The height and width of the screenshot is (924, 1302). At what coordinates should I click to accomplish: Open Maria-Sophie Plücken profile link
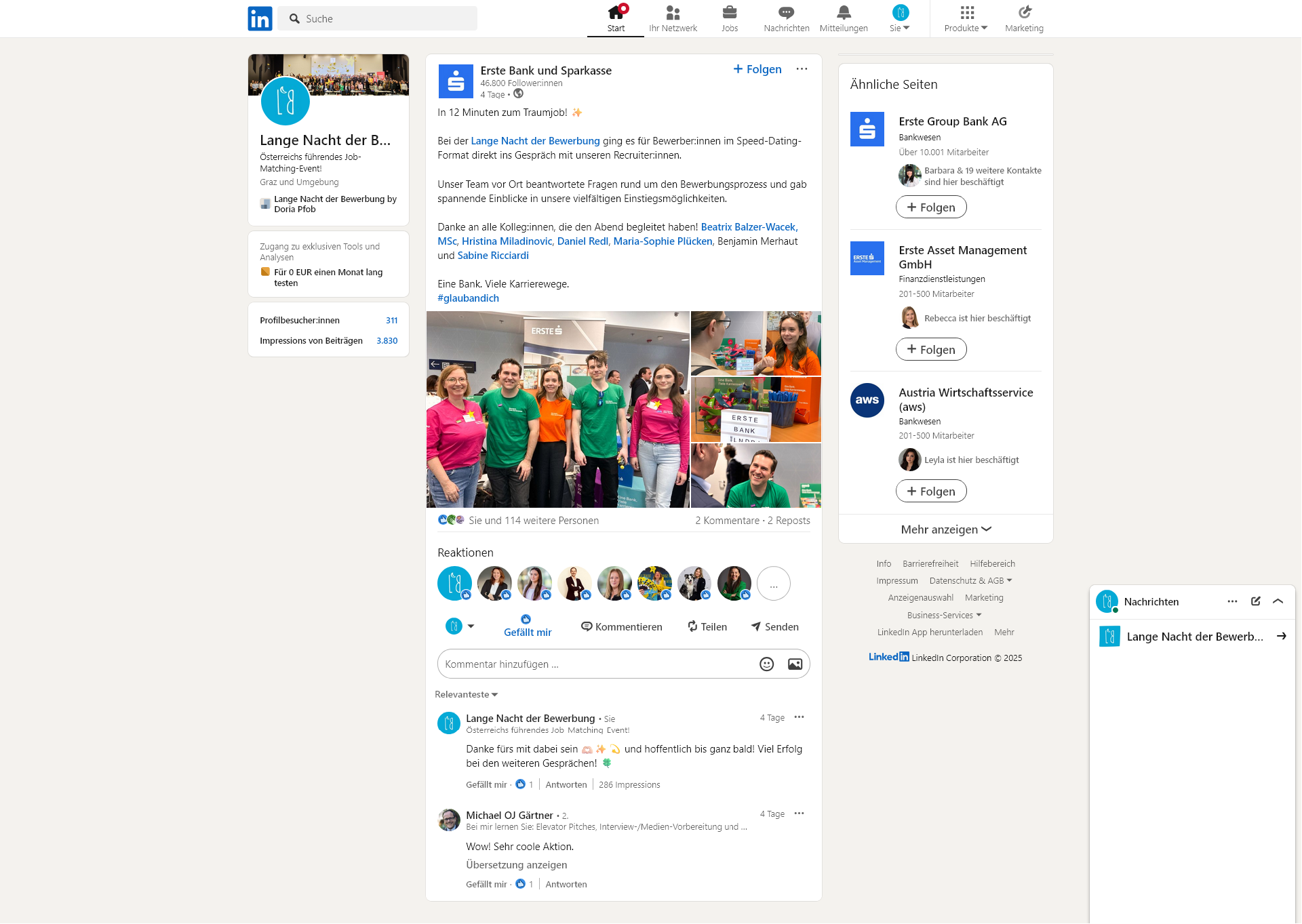coord(663,241)
